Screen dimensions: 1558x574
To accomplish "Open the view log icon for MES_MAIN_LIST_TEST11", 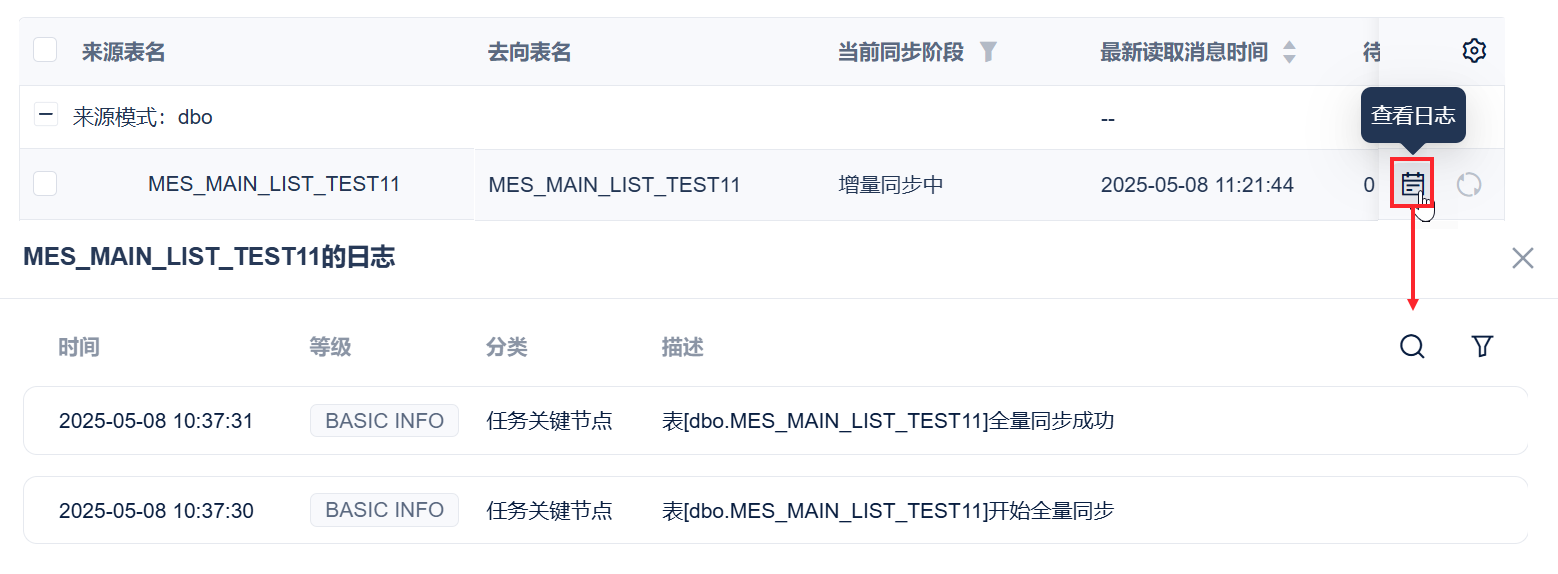I will point(1412,184).
